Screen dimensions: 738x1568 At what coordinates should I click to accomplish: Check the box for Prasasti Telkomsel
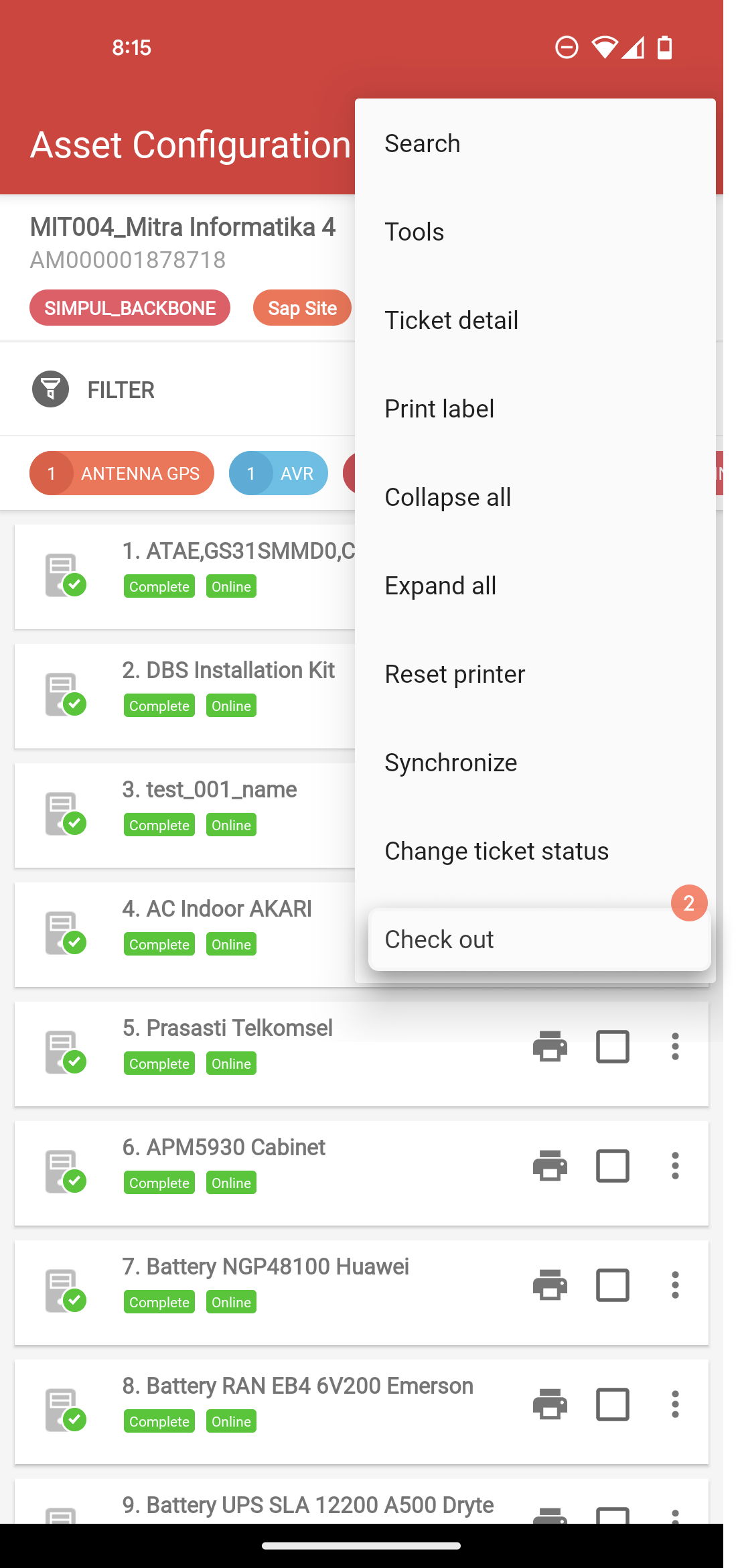613,1046
